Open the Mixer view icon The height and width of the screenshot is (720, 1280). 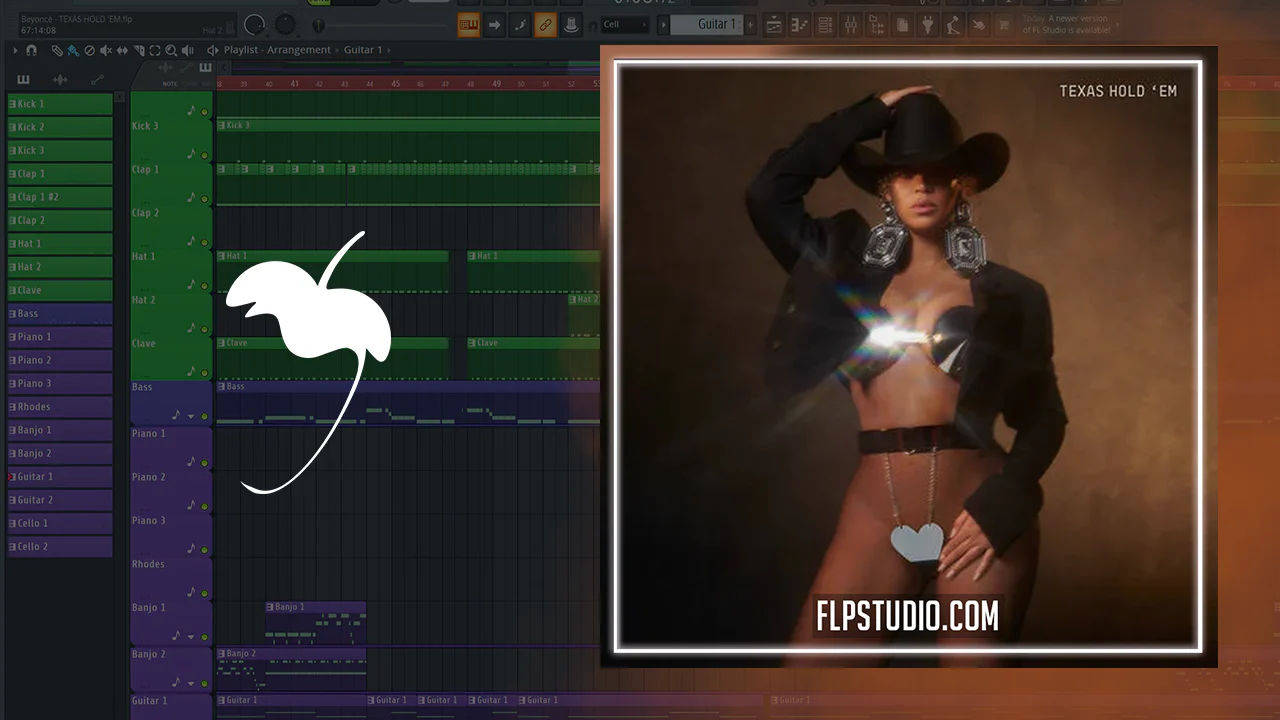pyautogui.click(x=851, y=25)
